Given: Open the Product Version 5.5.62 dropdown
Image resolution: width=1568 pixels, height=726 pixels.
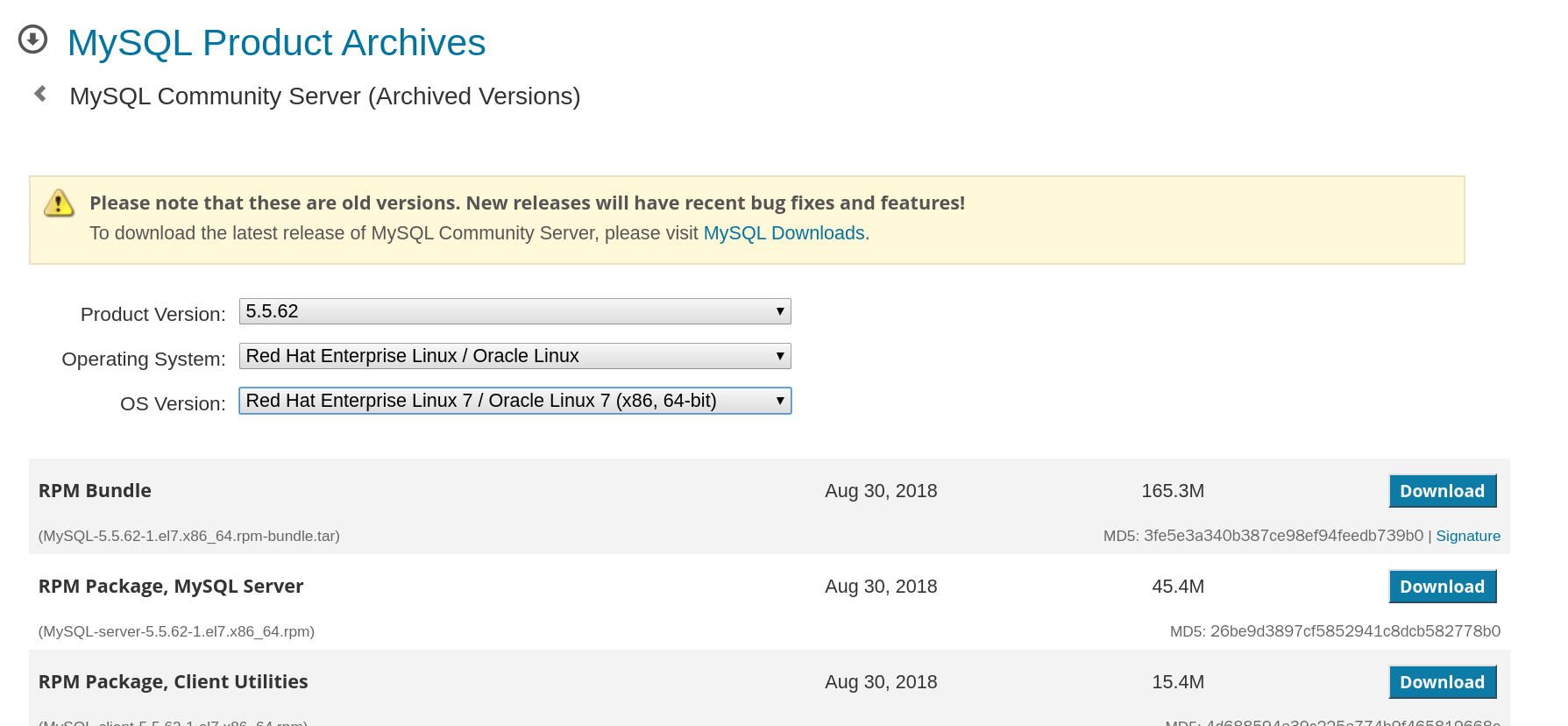Looking at the screenshot, I should 515,311.
